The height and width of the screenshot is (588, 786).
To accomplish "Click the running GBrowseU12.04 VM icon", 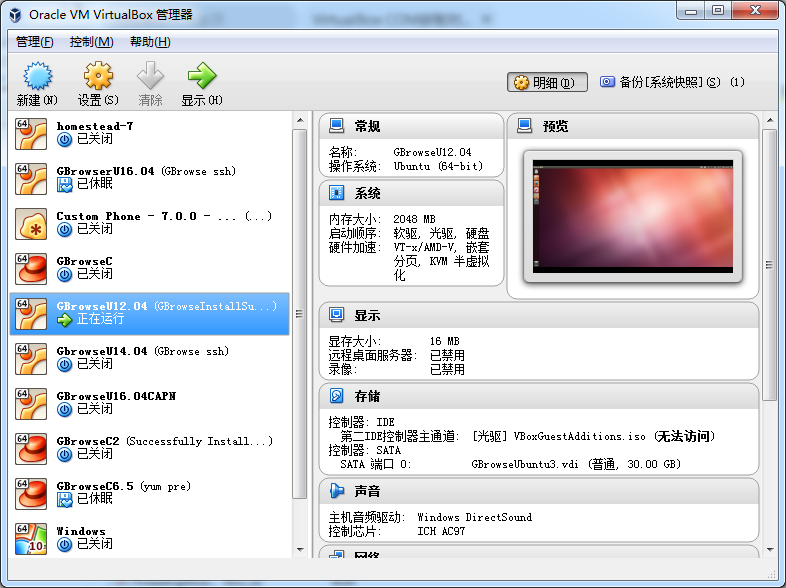I will (x=31, y=314).
